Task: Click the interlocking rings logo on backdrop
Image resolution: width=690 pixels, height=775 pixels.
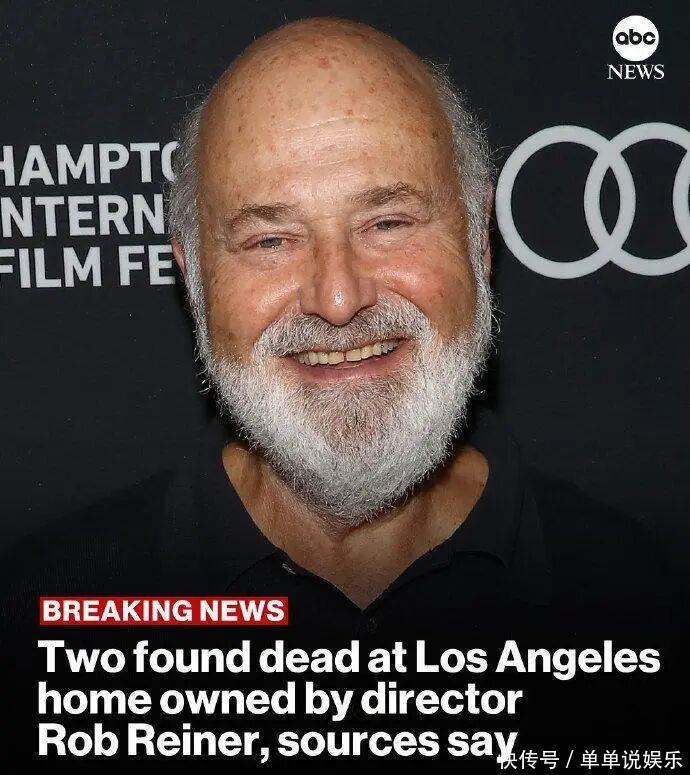Action: pyautogui.click(x=593, y=200)
